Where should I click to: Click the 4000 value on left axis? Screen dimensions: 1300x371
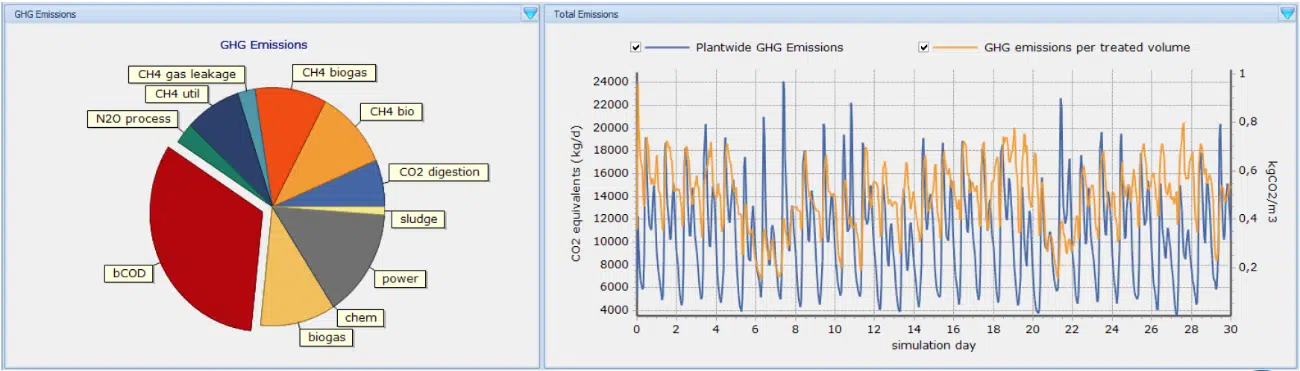point(613,310)
